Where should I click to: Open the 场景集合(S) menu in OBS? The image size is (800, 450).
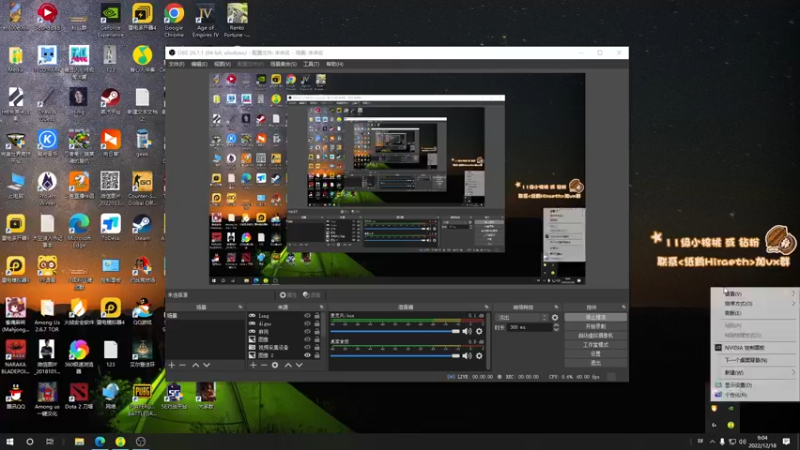pos(283,64)
